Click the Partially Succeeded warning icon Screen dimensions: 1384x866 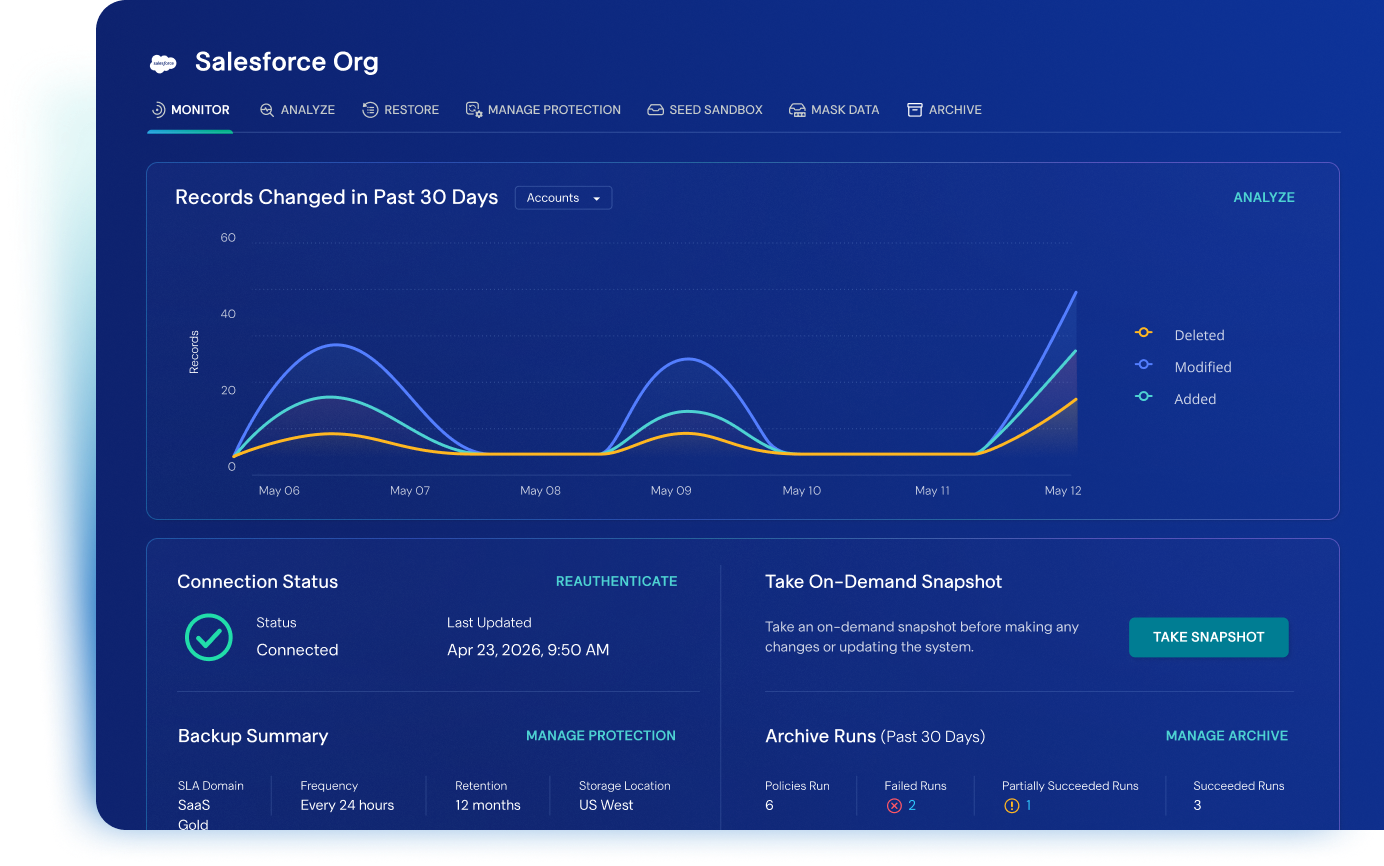tap(1012, 806)
